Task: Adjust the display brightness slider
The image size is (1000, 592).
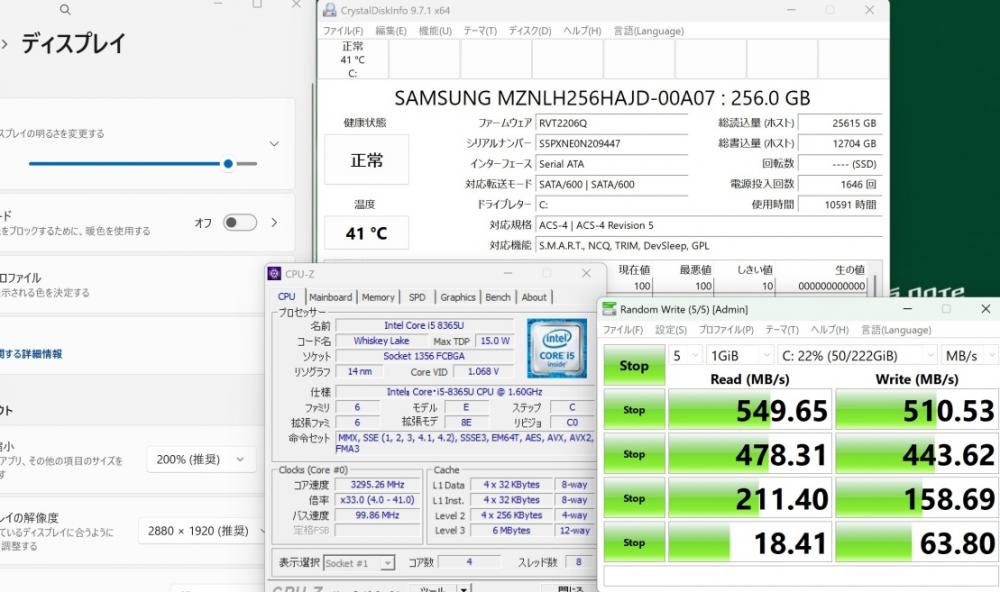Action: click(x=143, y=164)
